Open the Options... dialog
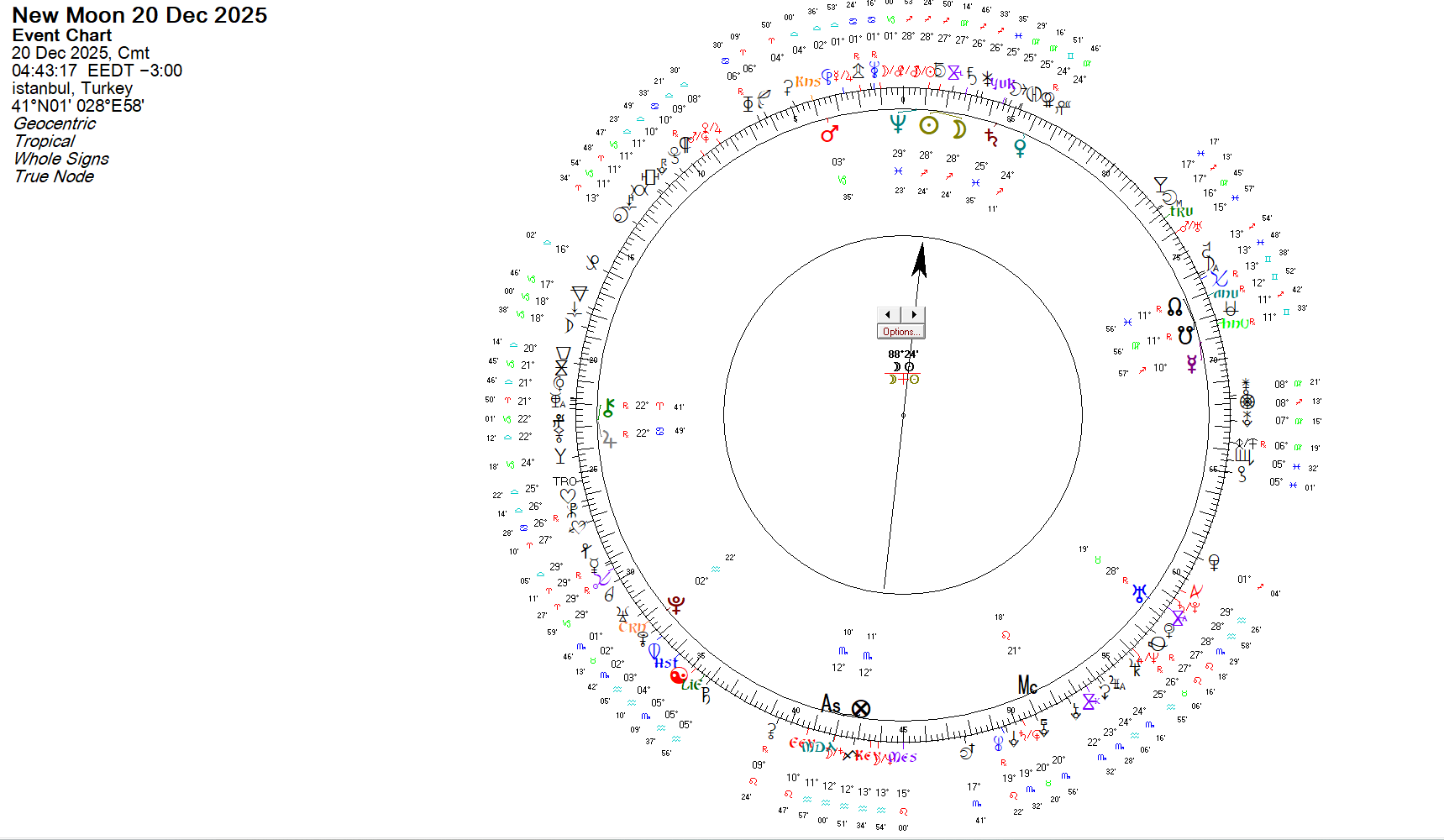The width and height of the screenshot is (1444, 840). tap(901, 332)
